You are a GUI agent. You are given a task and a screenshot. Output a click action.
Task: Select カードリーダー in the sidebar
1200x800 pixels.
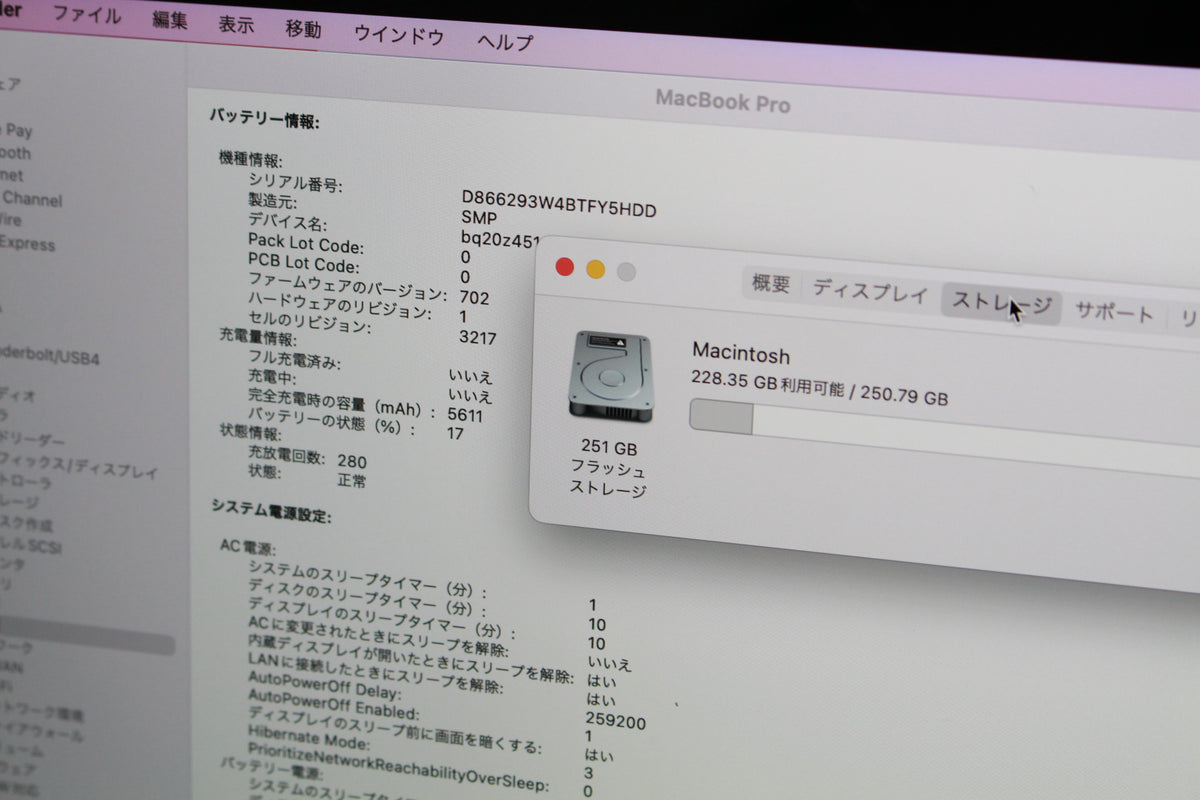pyautogui.click(x=33, y=439)
